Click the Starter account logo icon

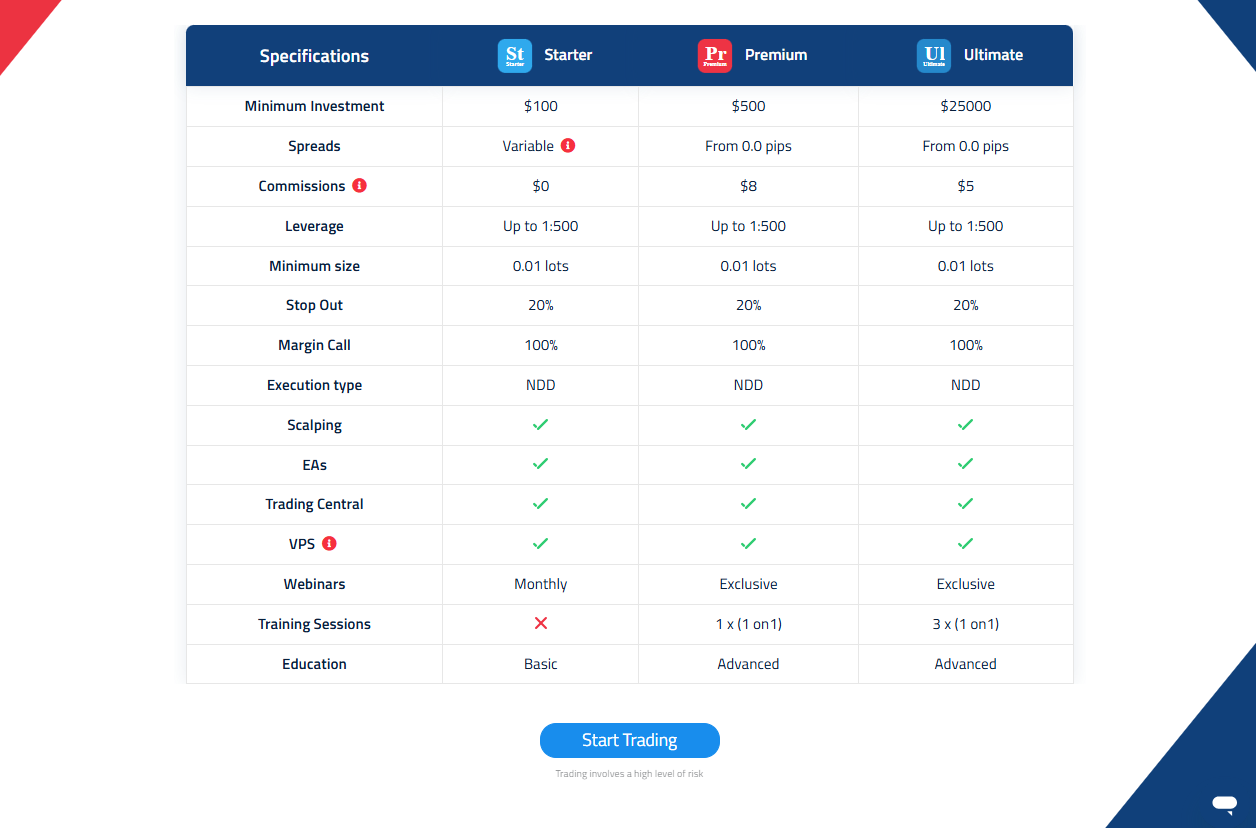(x=515, y=56)
